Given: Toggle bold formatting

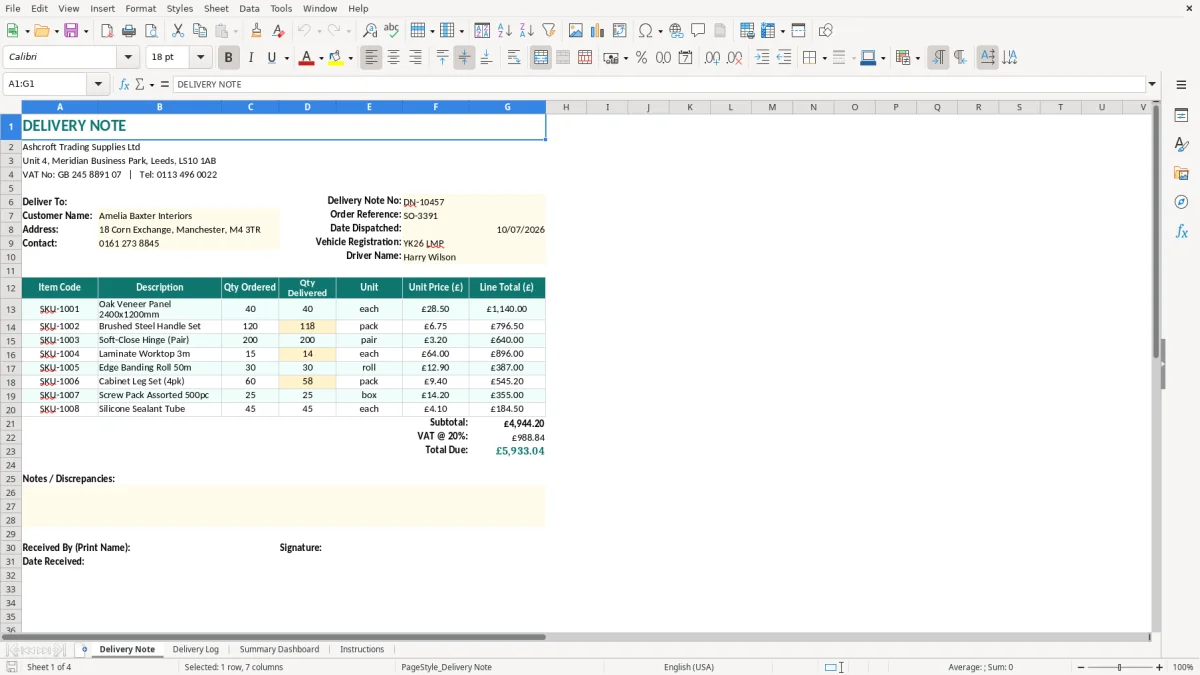Looking at the screenshot, I should 229,58.
